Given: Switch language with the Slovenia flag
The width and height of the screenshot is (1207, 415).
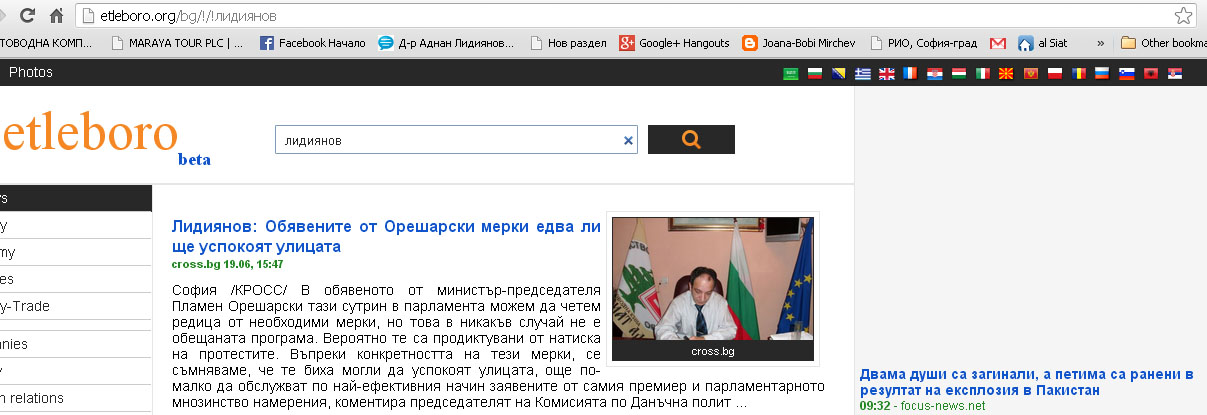Looking at the screenshot, I should pyautogui.click(x=1127, y=74).
